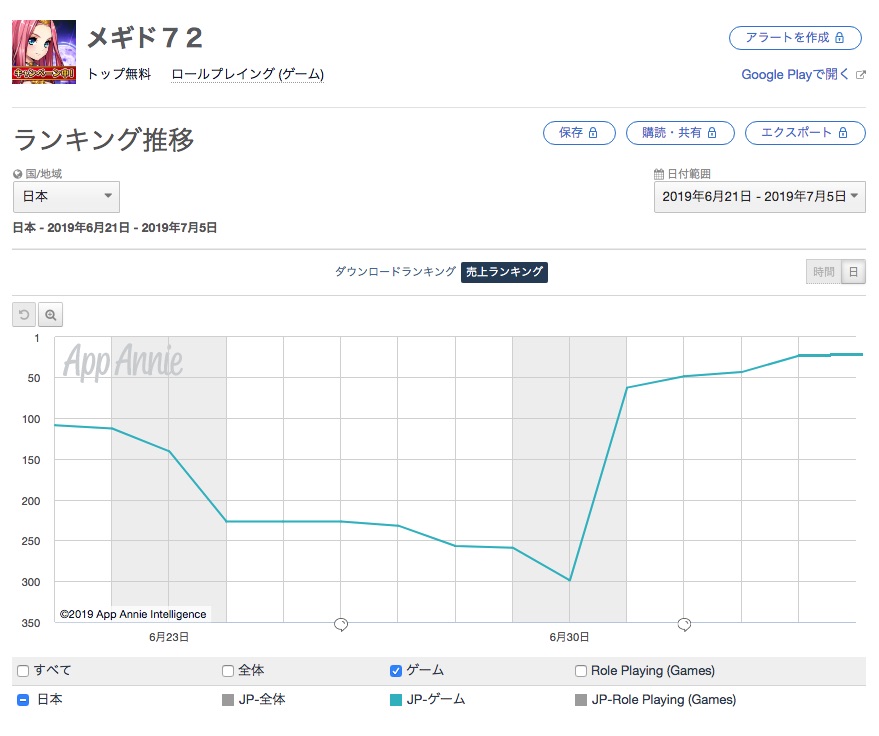
Task: Click the globe icon next to 国/地域
Action: 17,174
